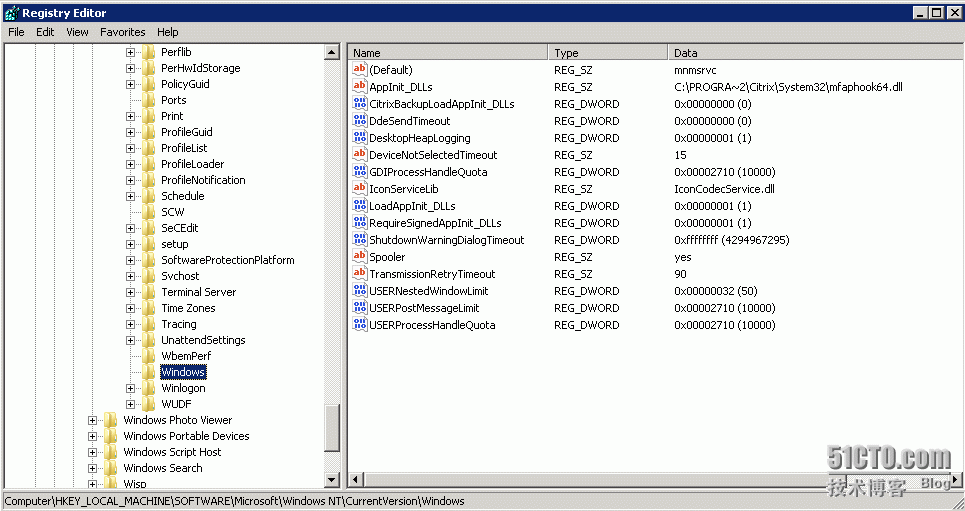Viewport: 965px width, 511px height.
Task: Expand the Perflib key
Action: click(x=130, y=52)
